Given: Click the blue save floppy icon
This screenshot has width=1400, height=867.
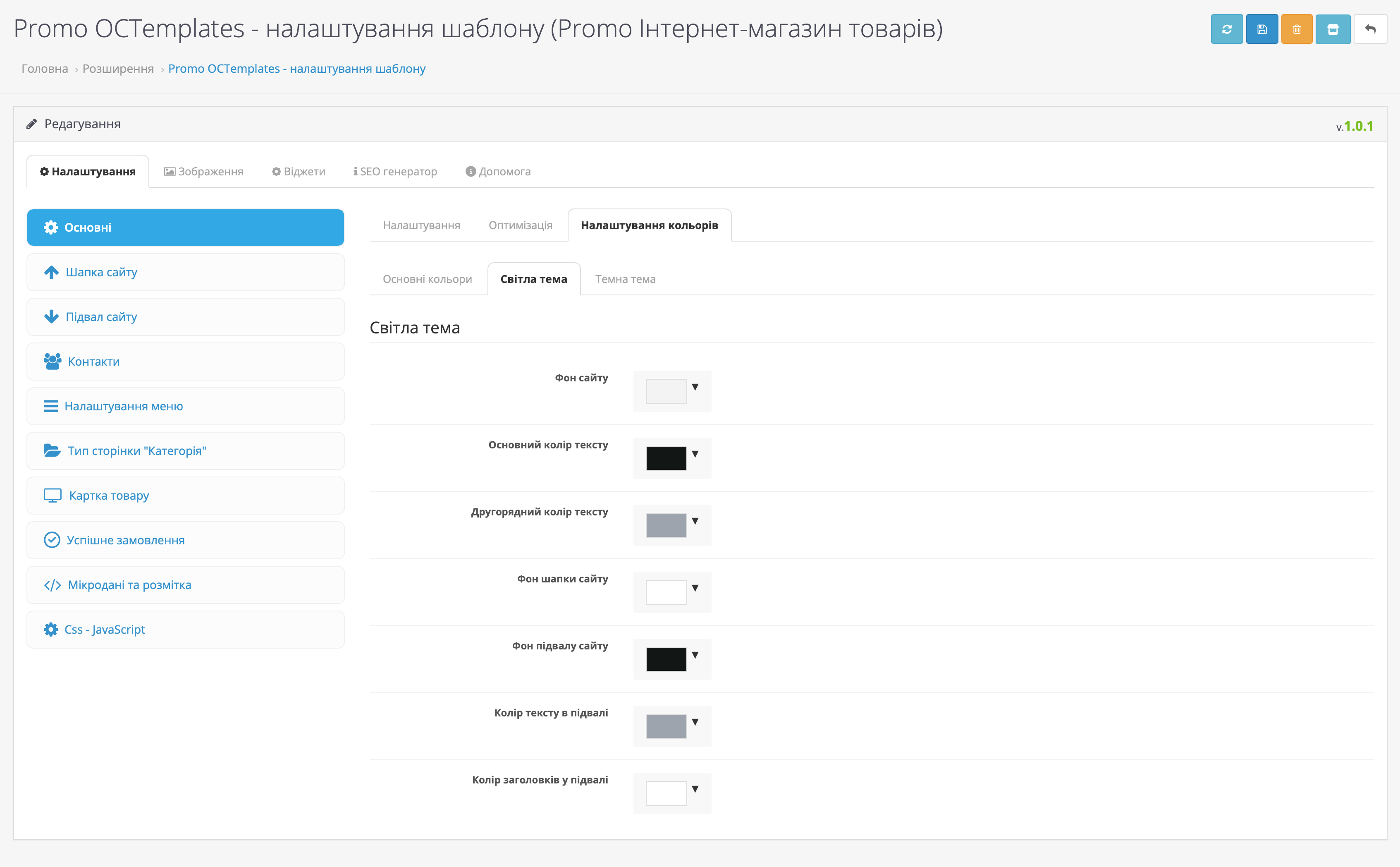Looking at the screenshot, I should 1262,29.
